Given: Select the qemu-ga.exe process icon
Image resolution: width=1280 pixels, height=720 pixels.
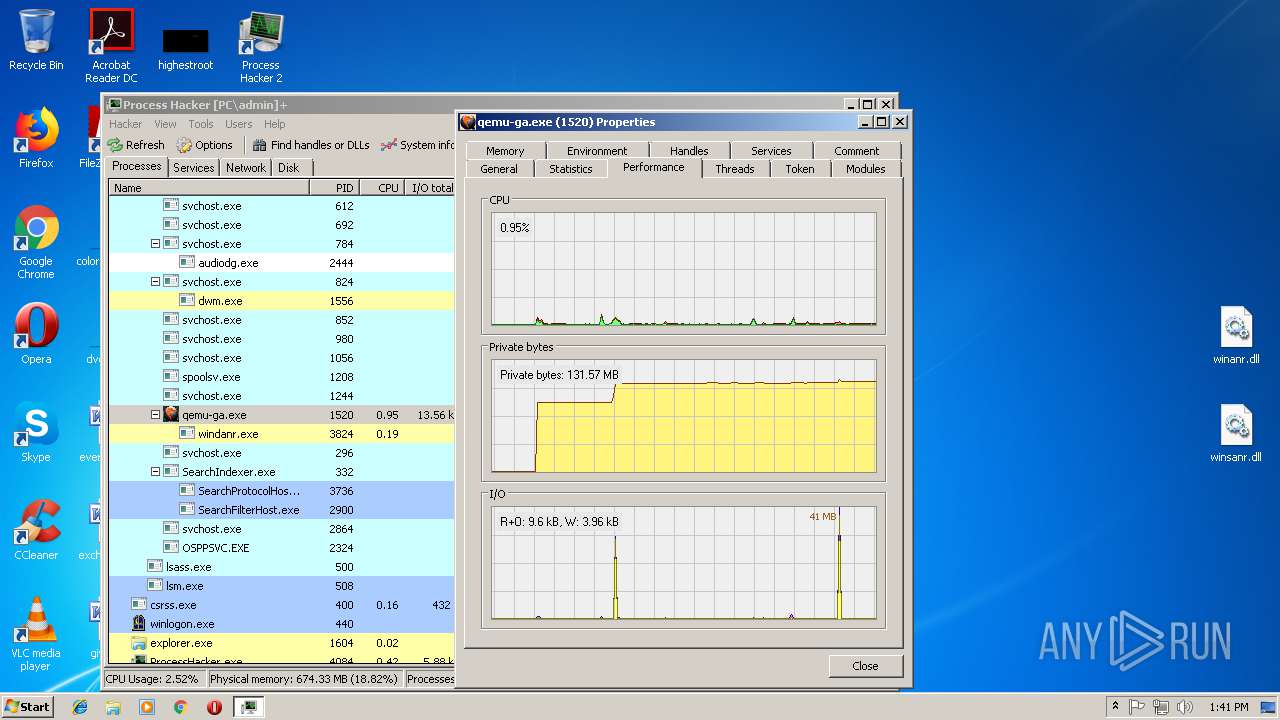Looking at the screenshot, I should (171, 415).
